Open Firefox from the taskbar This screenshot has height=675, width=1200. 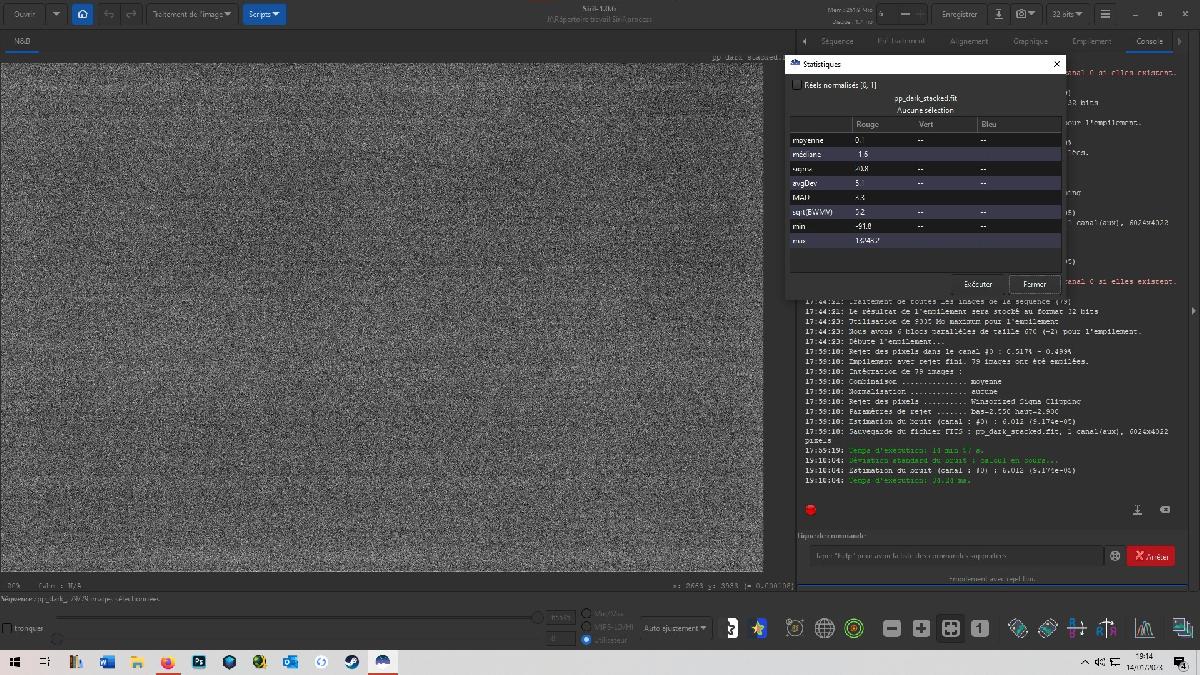(168, 662)
